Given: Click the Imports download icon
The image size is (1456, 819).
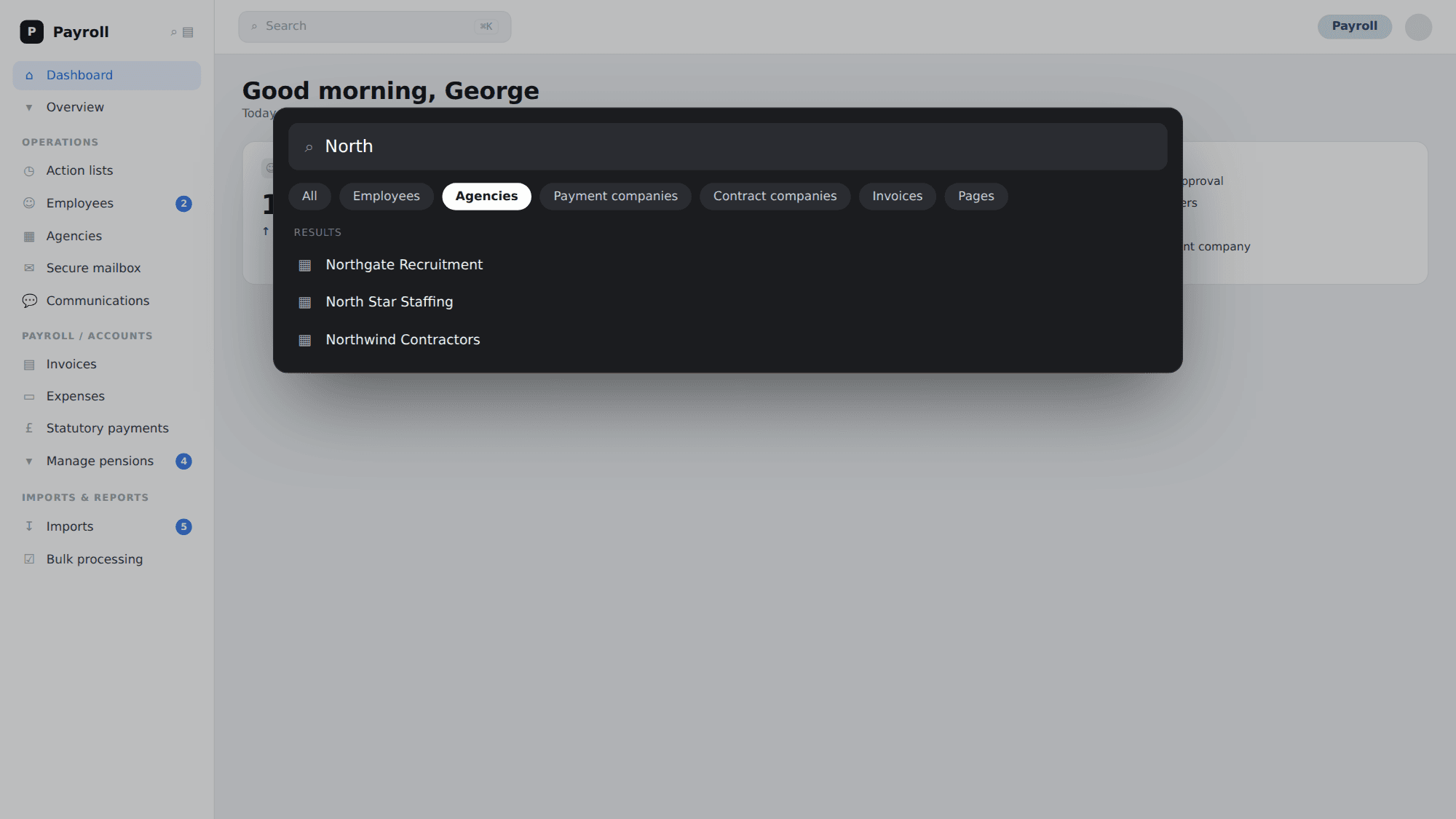Looking at the screenshot, I should tap(29, 526).
